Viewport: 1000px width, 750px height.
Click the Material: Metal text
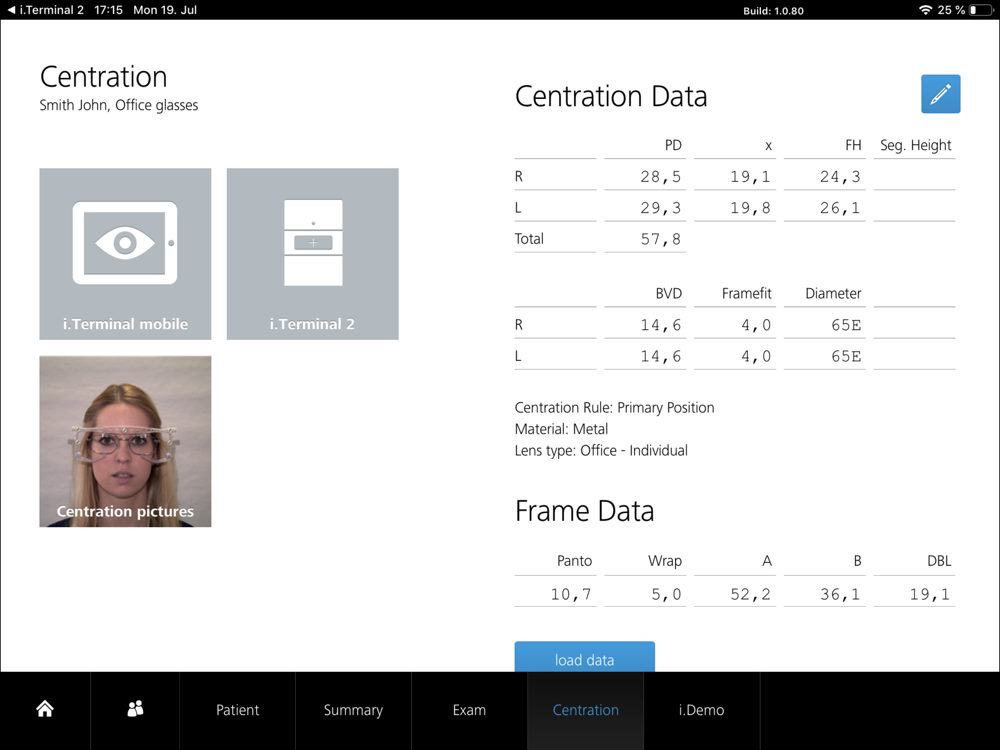561,429
